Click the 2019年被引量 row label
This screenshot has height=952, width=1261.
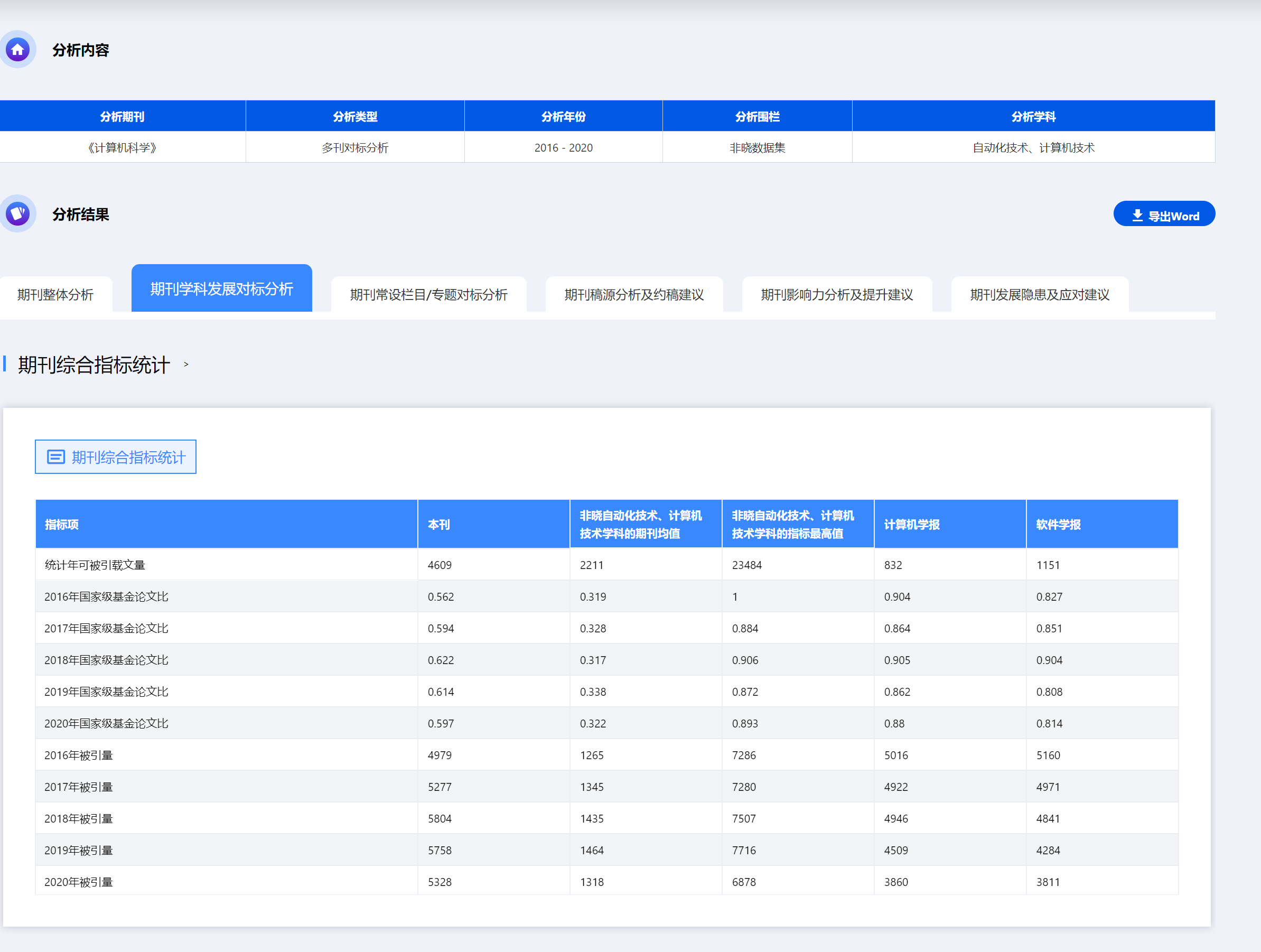(x=79, y=850)
